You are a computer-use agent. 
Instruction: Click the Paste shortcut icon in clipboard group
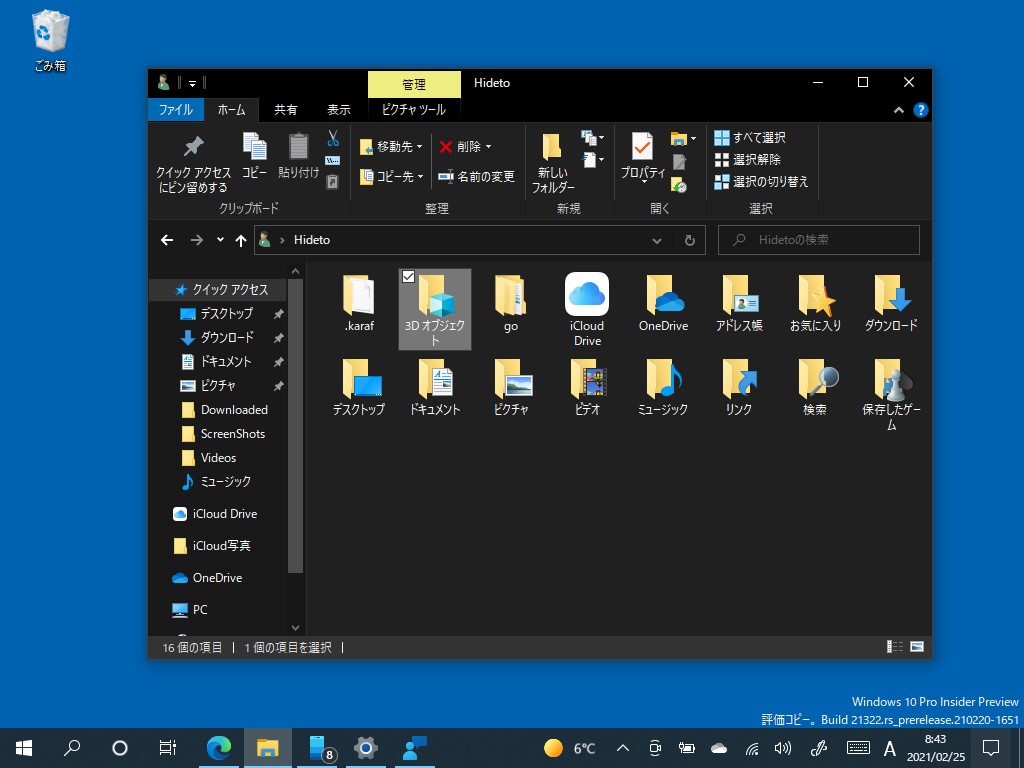tap(332, 182)
